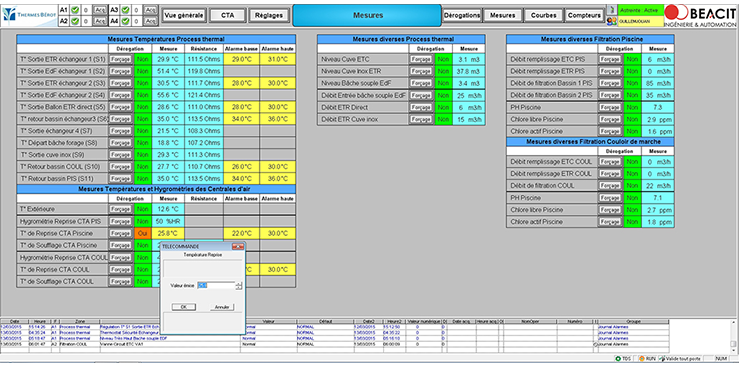Click Forçage for Chlore actif Piscine in Couloir de marche

[x=610, y=222]
